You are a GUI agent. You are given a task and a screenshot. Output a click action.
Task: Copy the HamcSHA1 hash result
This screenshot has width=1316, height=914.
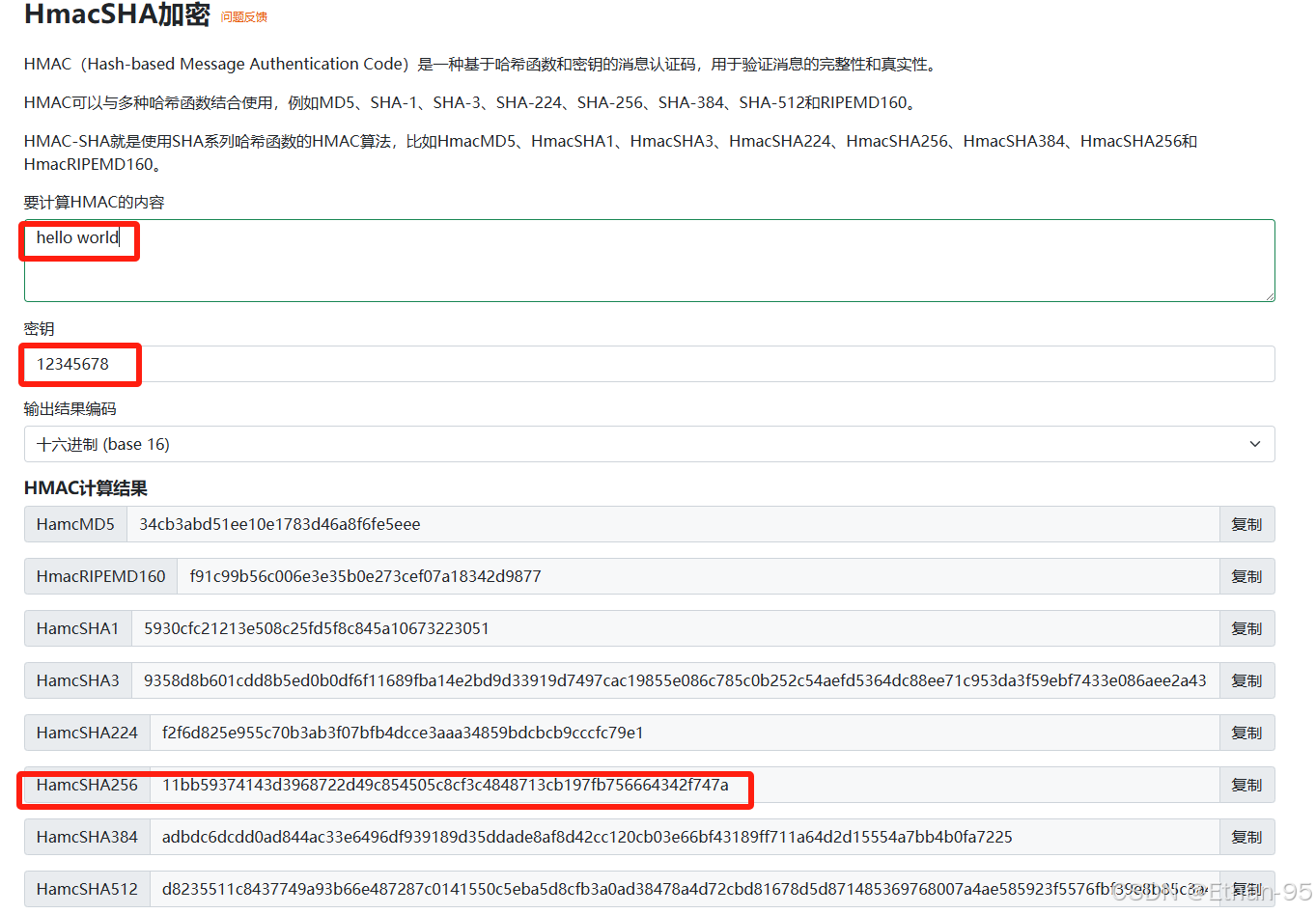tap(1246, 628)
